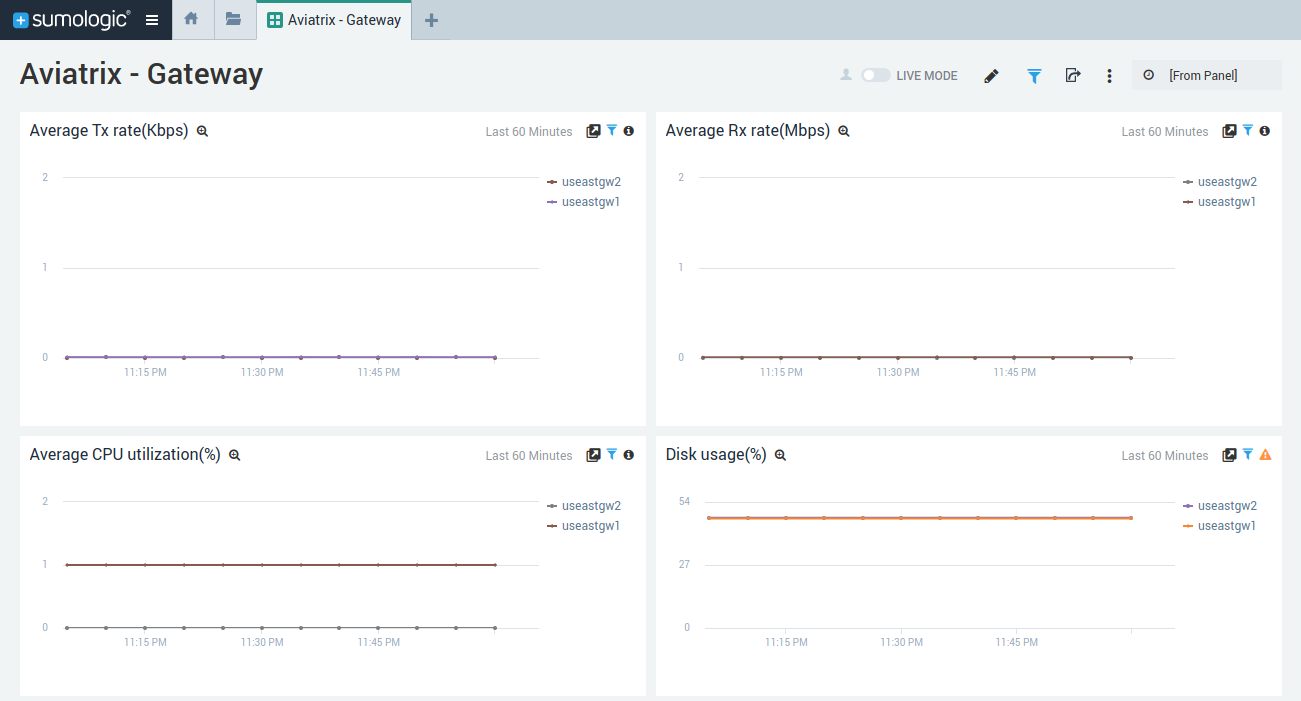Filter the Average Tx rate panel
The image size is (1301, 701).
point(612,130)
